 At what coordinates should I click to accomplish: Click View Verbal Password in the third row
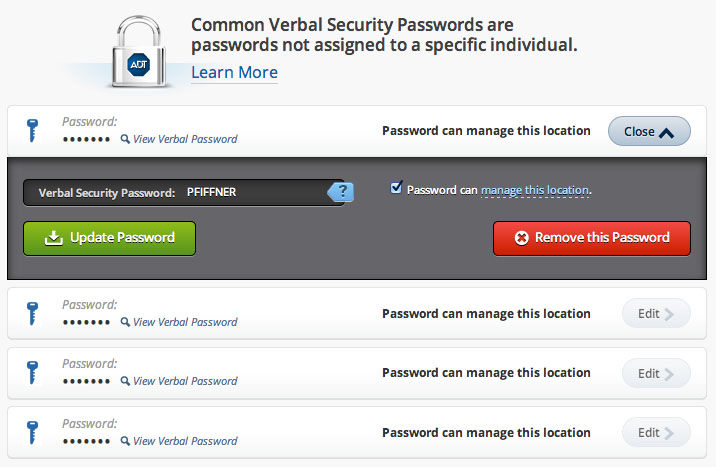point(185,381)
